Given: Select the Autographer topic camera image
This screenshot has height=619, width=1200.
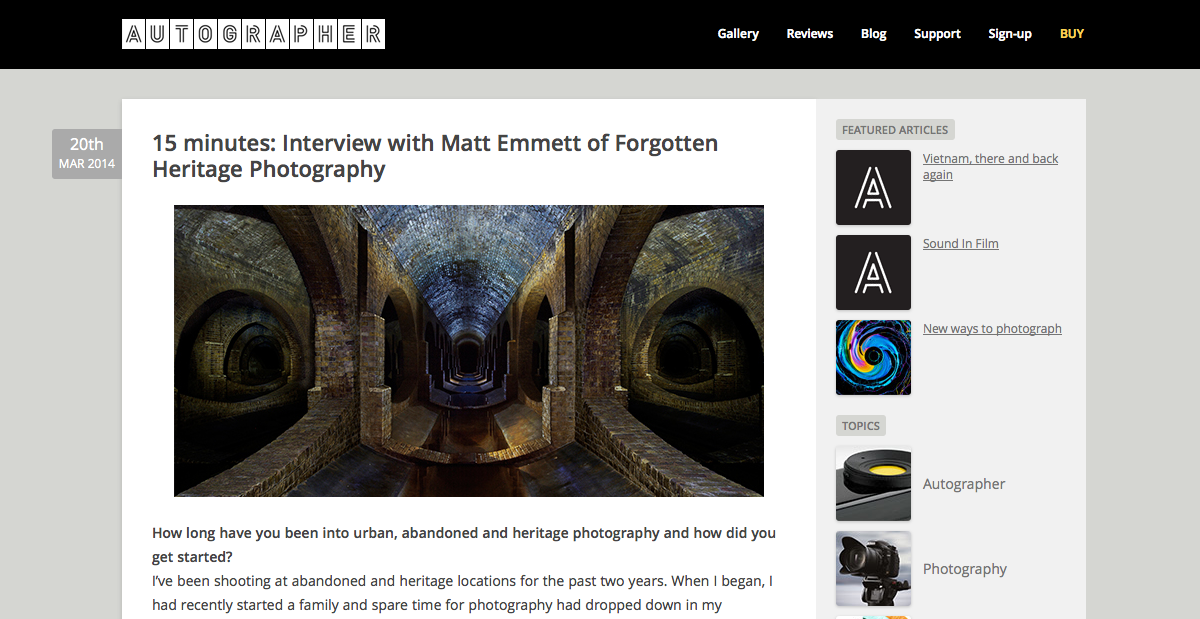Looking at the screenshot, I should [x=873, y=484].
